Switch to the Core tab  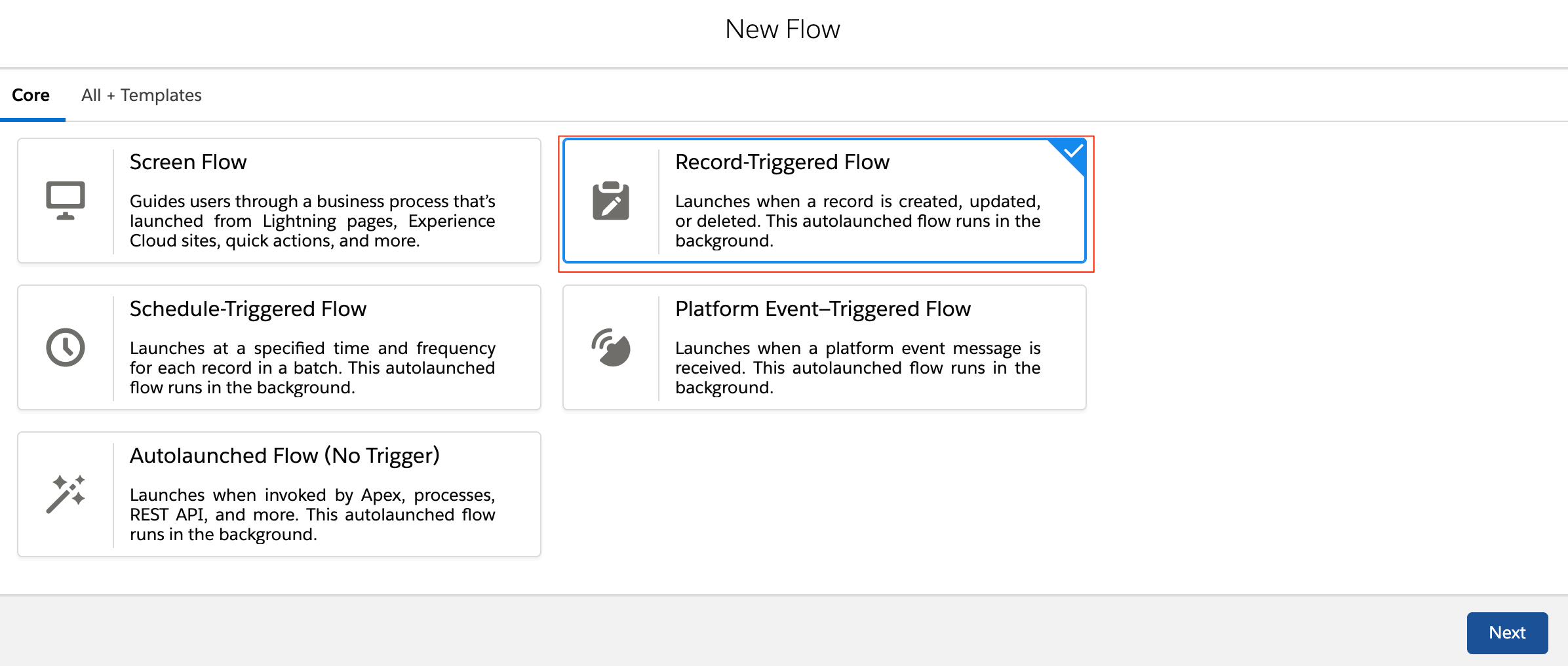pos(31,95)
